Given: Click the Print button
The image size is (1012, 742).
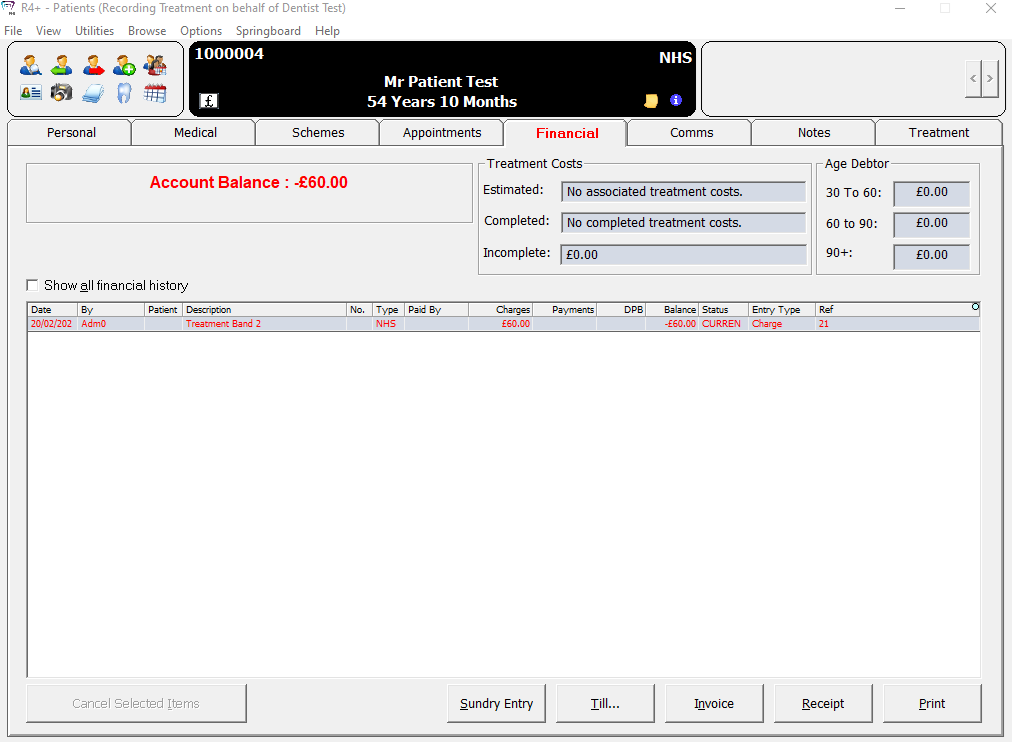Looking at the screenshot, I should click(932, 703).
